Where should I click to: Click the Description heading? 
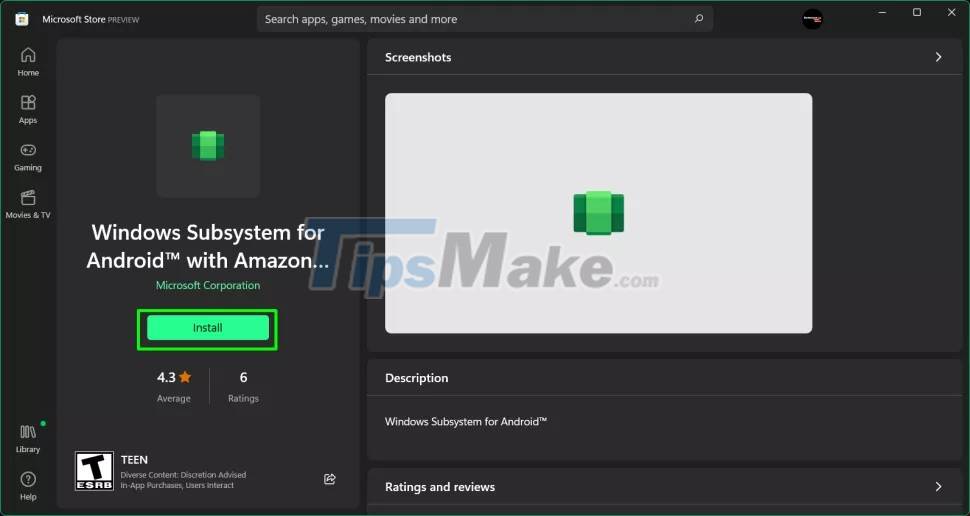tap(416, 378)
